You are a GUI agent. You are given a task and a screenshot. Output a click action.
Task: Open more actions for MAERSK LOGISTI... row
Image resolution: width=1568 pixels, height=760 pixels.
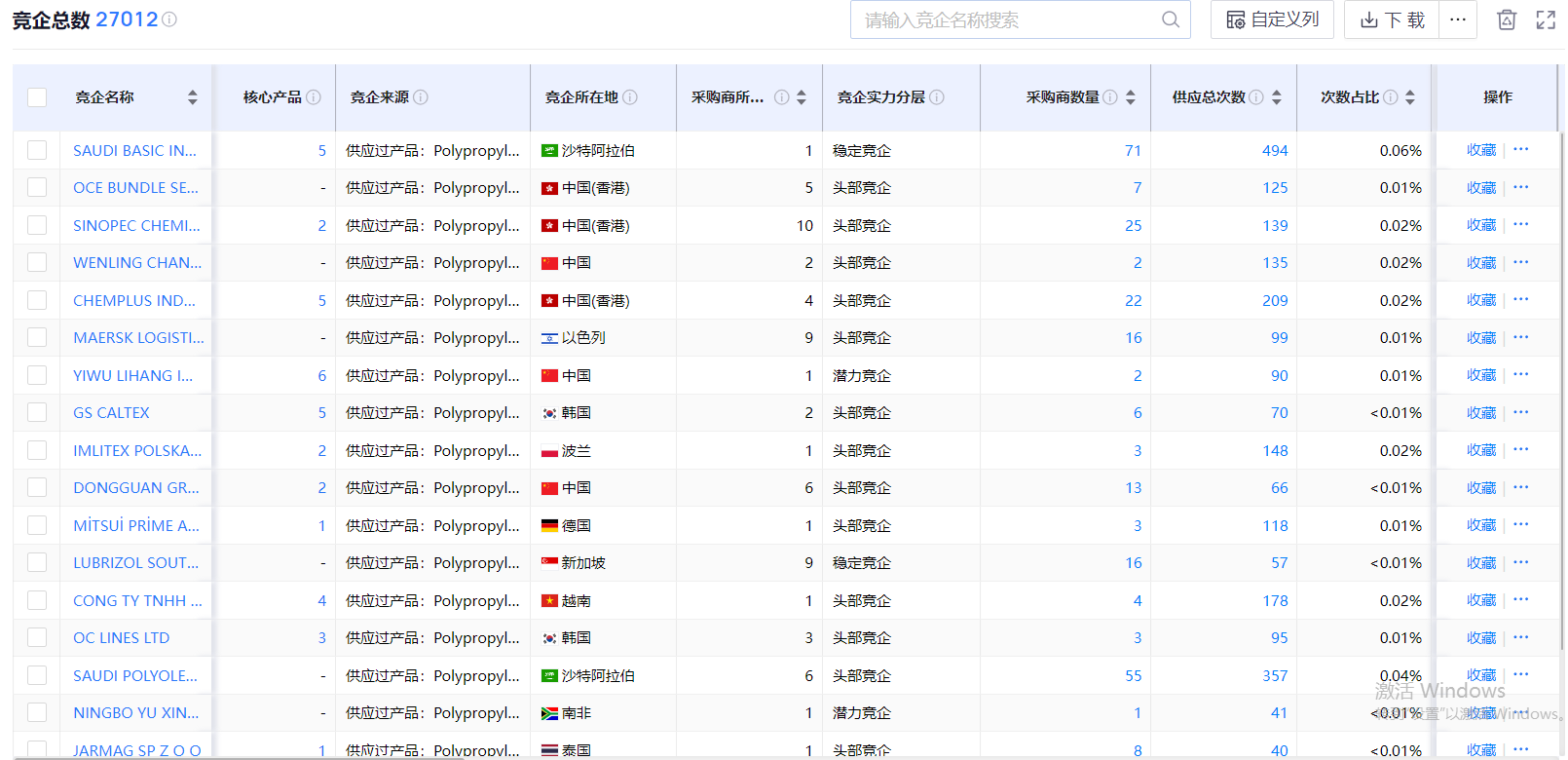(x=1521, y=337)
